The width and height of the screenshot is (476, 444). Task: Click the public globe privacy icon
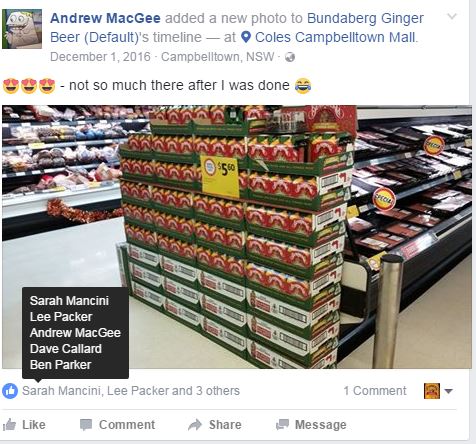[x=290, y=57]
